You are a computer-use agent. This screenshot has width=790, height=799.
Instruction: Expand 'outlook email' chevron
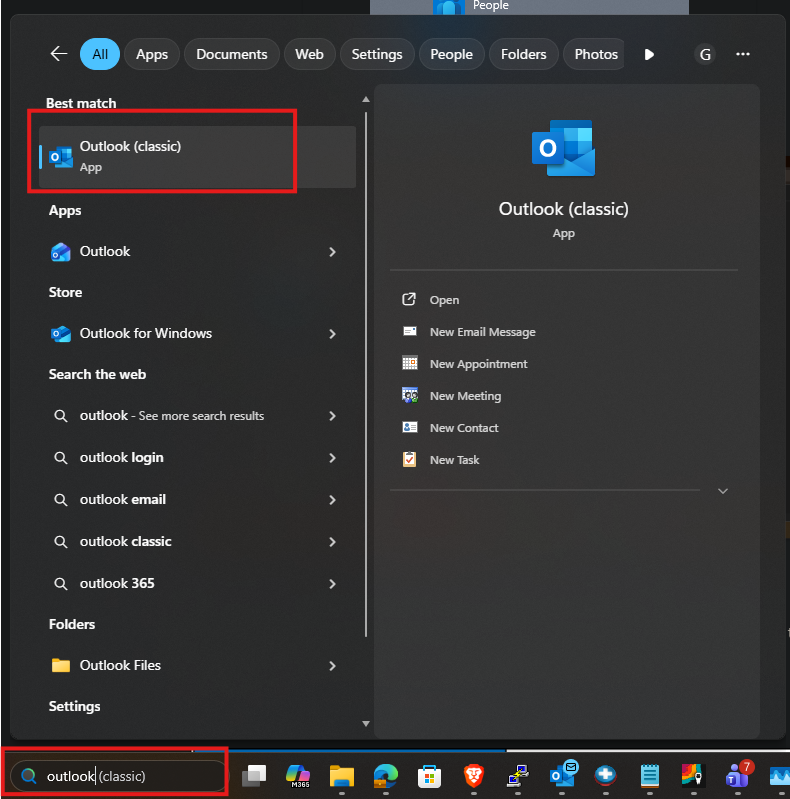[332, 500]
